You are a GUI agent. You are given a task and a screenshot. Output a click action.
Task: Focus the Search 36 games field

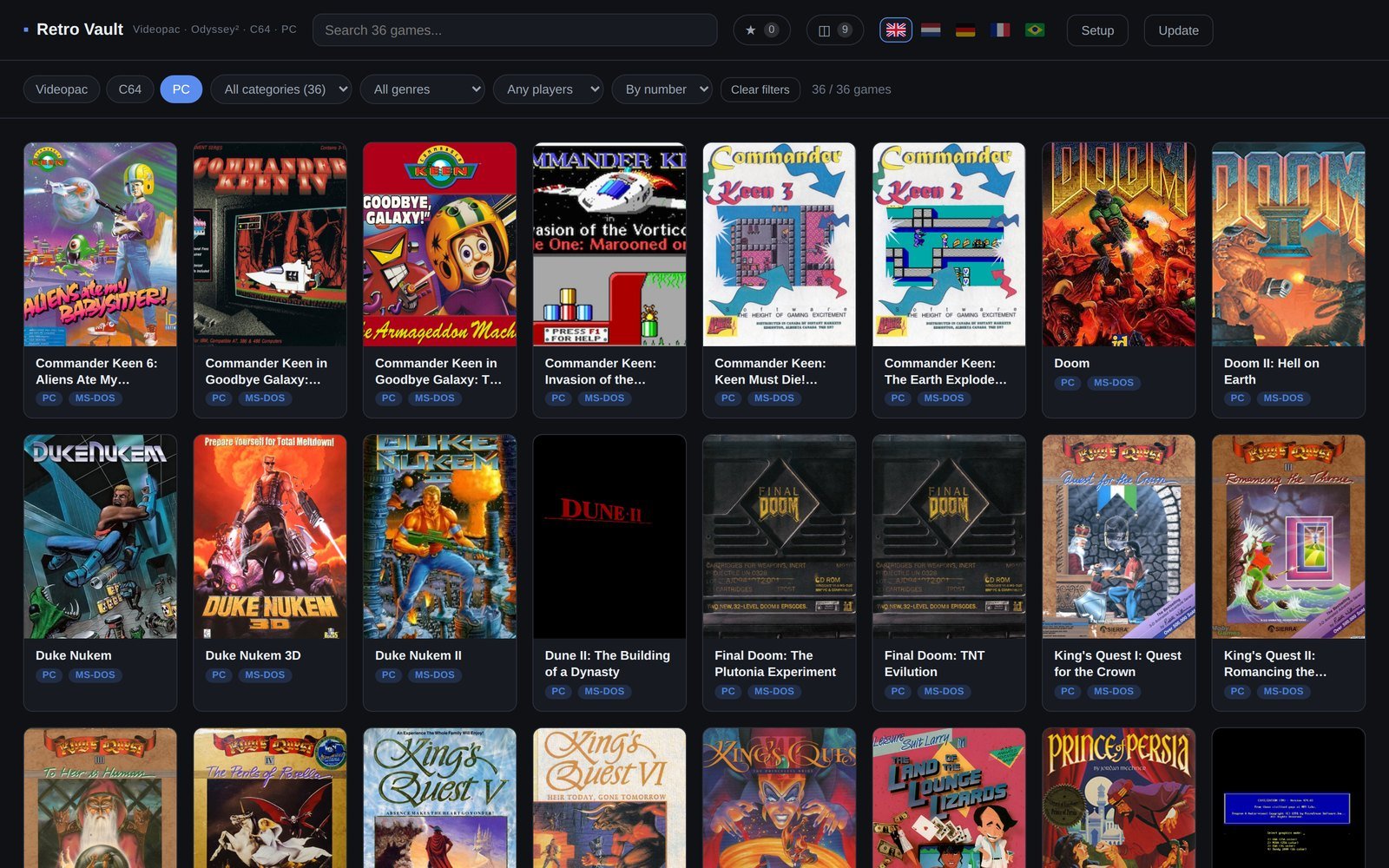[515, 30]
